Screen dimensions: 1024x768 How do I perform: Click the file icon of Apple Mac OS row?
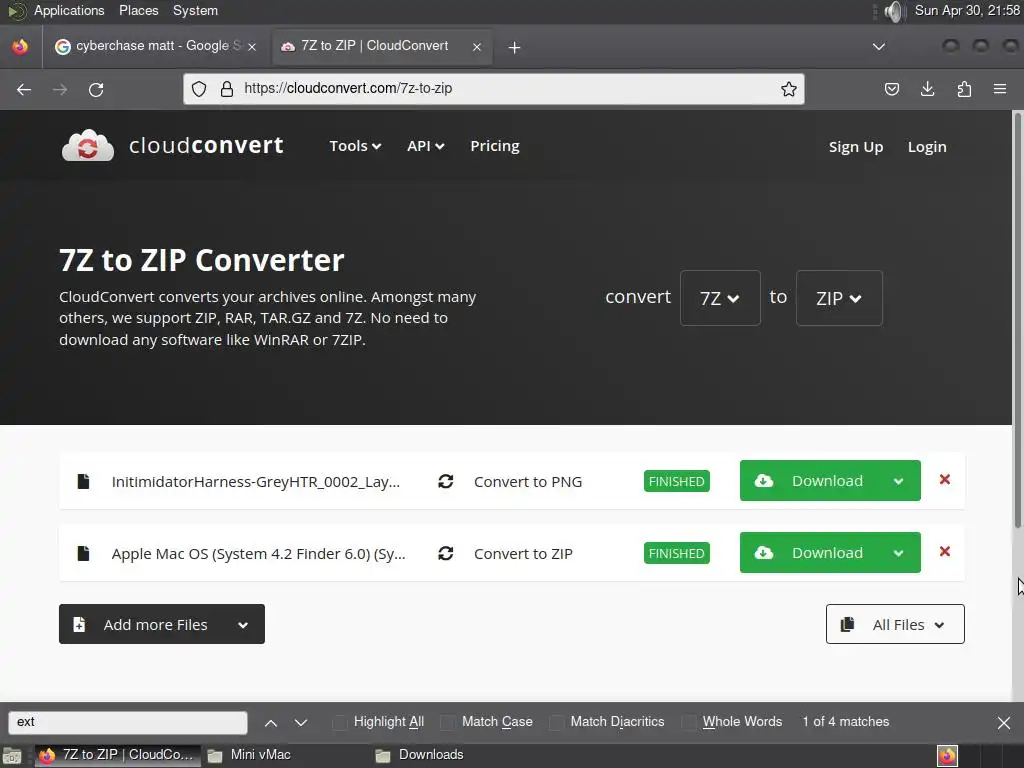point(83,553)
